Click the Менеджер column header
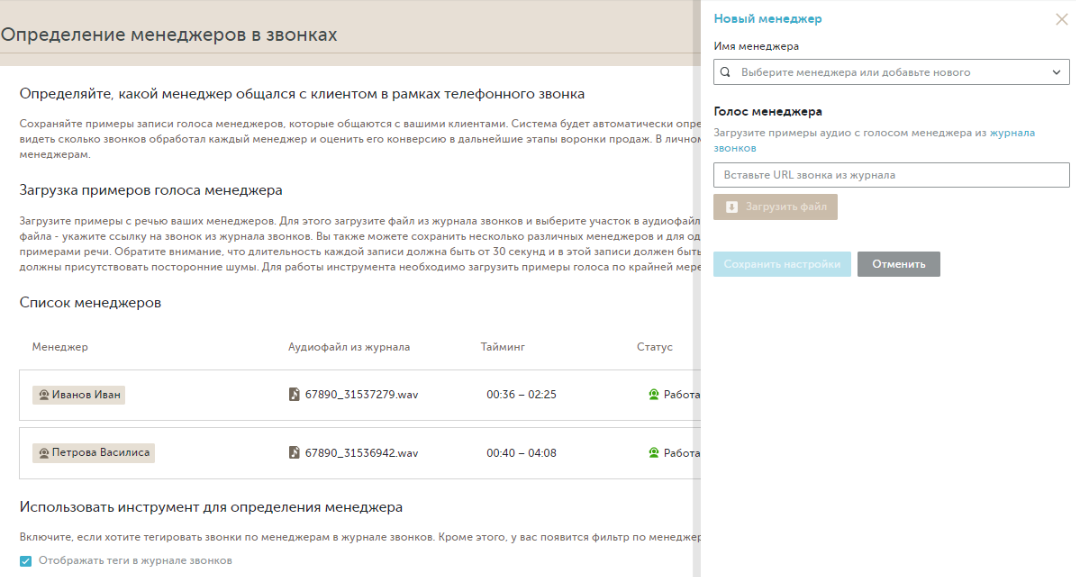Screen dimensions: 1076x577 (60, 347)
